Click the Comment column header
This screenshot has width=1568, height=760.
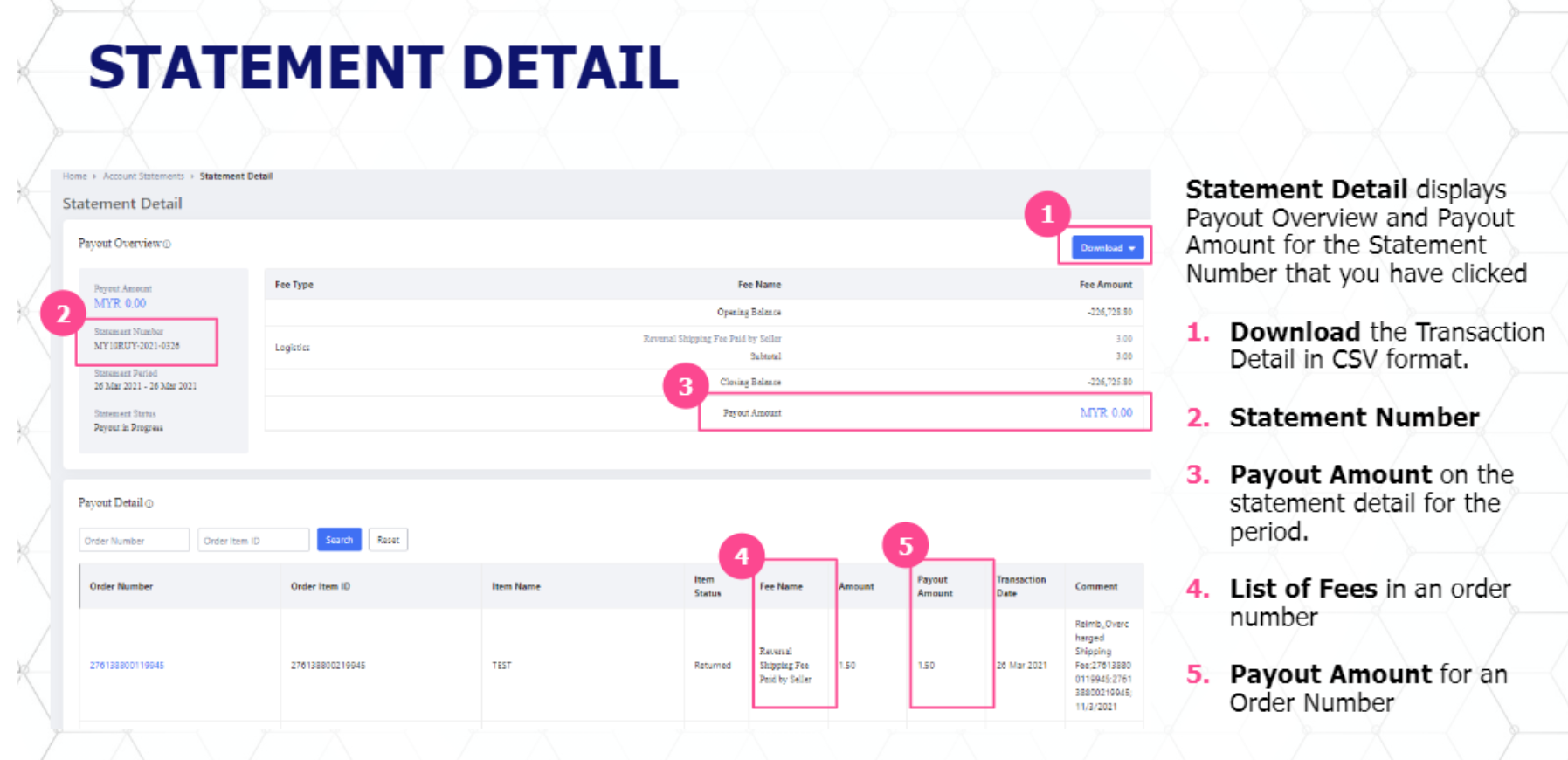[x=1096, y=585]
